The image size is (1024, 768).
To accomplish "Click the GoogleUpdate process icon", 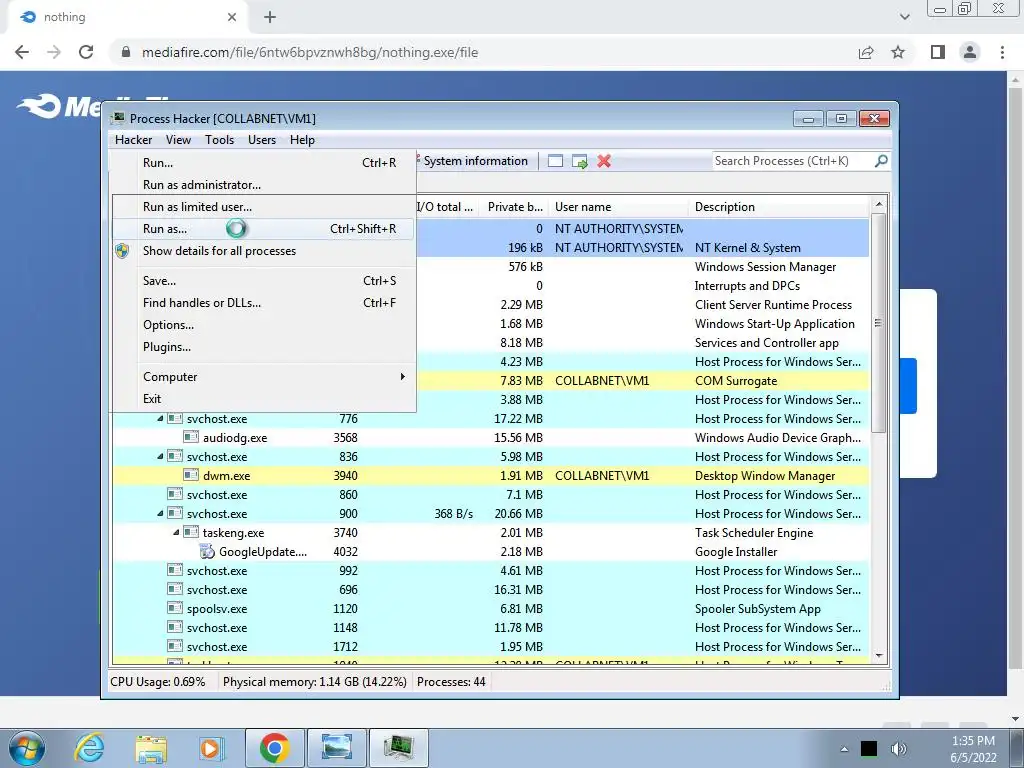I will tap(207, 552).
